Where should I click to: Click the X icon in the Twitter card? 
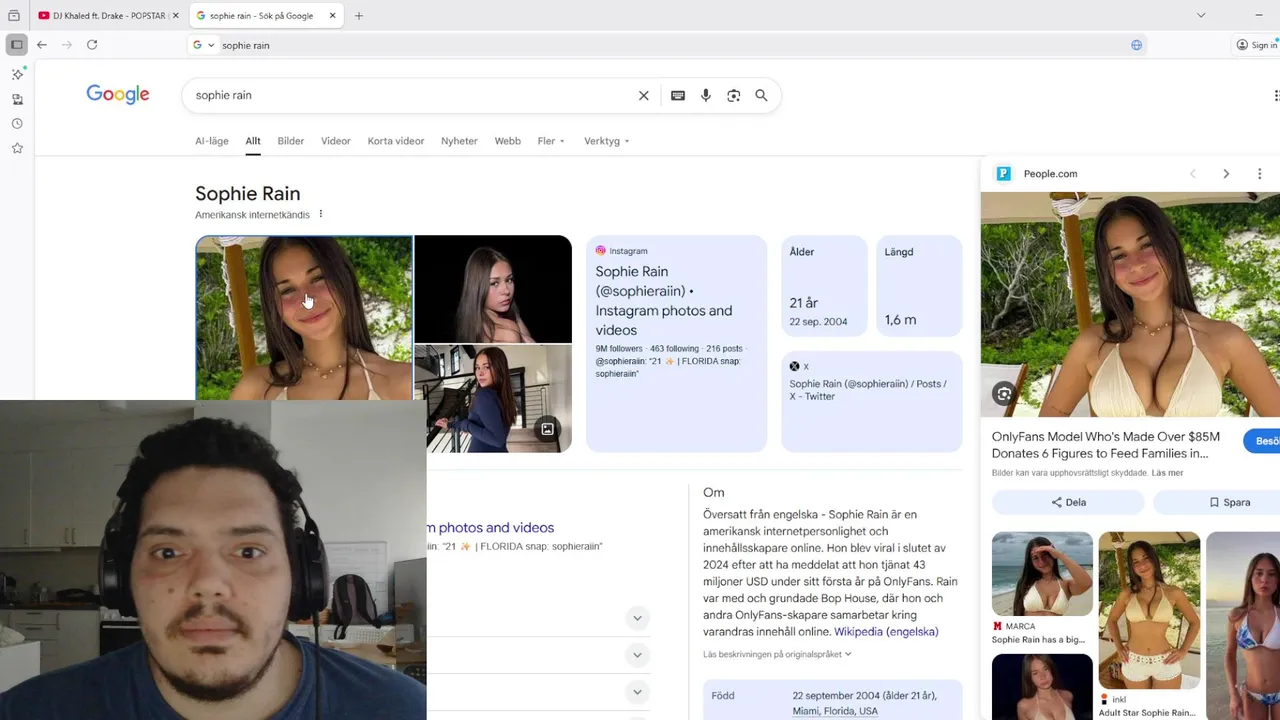(x=794, y=367)
